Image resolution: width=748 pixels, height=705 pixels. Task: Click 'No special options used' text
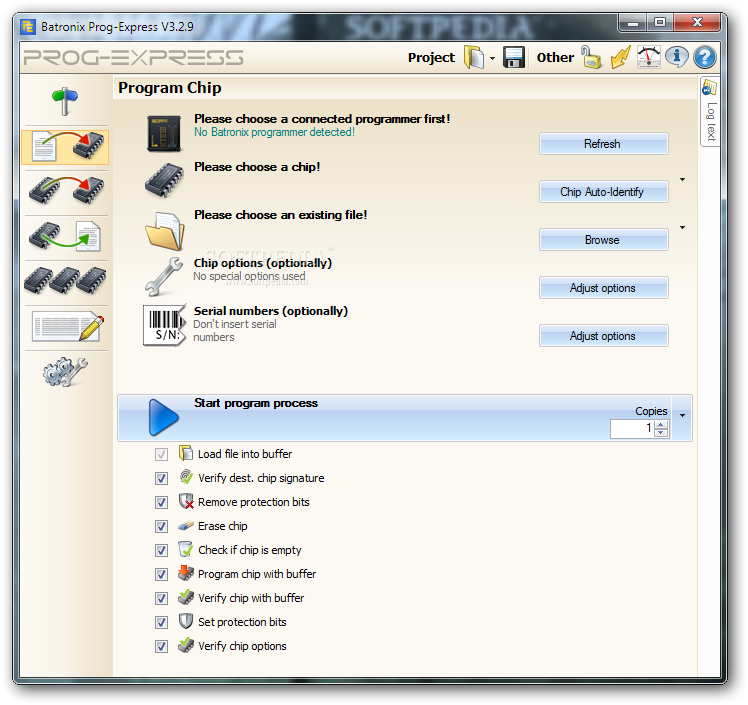[x=249, y=276]
